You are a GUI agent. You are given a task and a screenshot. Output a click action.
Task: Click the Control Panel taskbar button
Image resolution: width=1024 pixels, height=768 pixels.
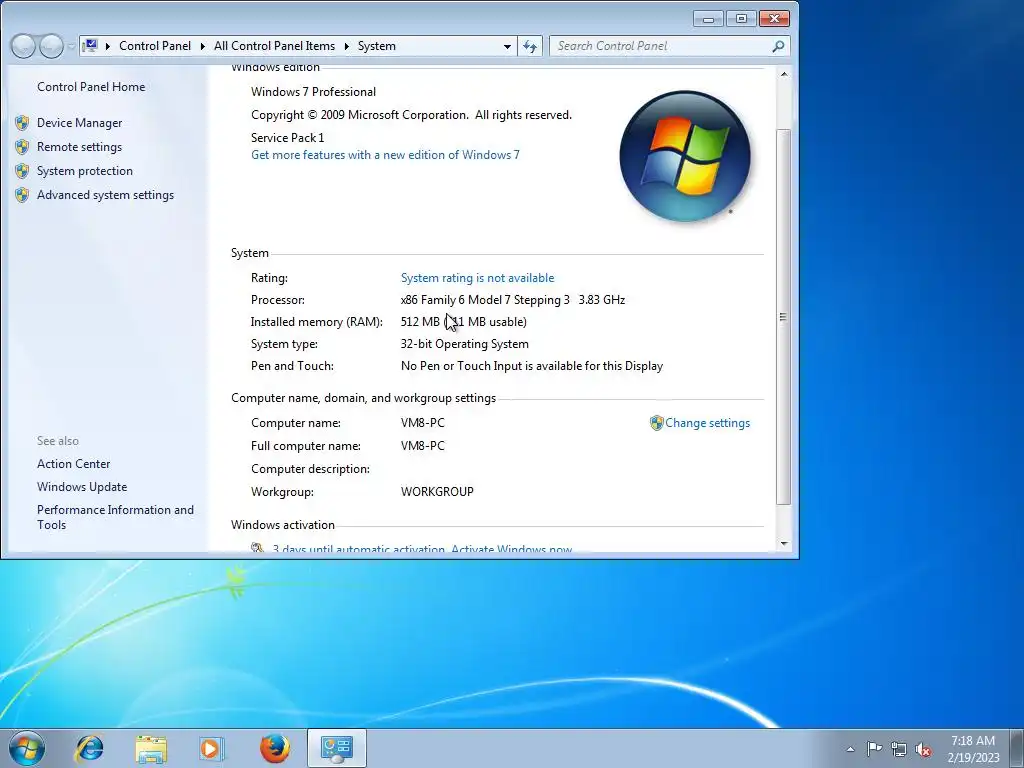pyautogui.click(x=336, y=748)
